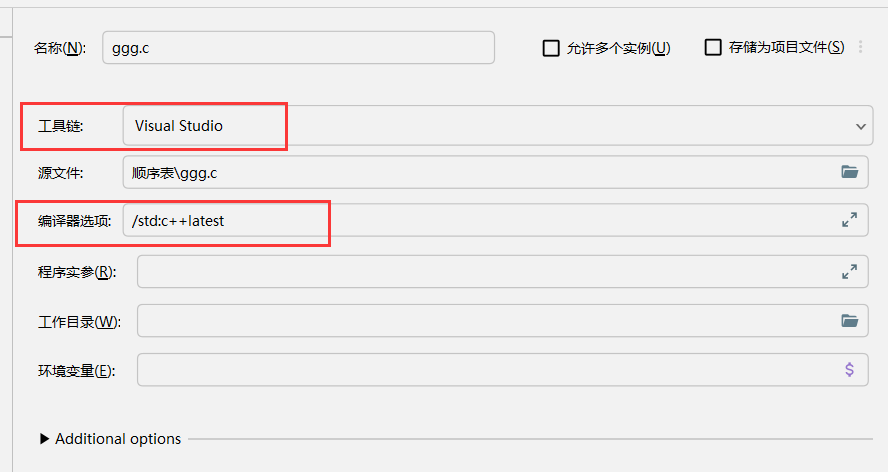The image size is (888, 472).
Task: Toggle the 存储为项目文件 checkbox
Action: point(713,48)
